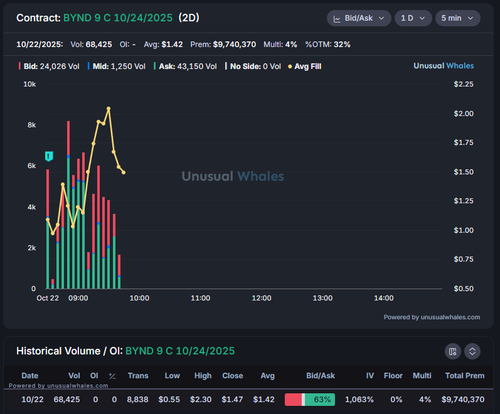The height and width of the screenshot is (414, 500).
Task: Click the column settings icon in Historical Volume
Action: pyautogui.click(x=453, y=351)
